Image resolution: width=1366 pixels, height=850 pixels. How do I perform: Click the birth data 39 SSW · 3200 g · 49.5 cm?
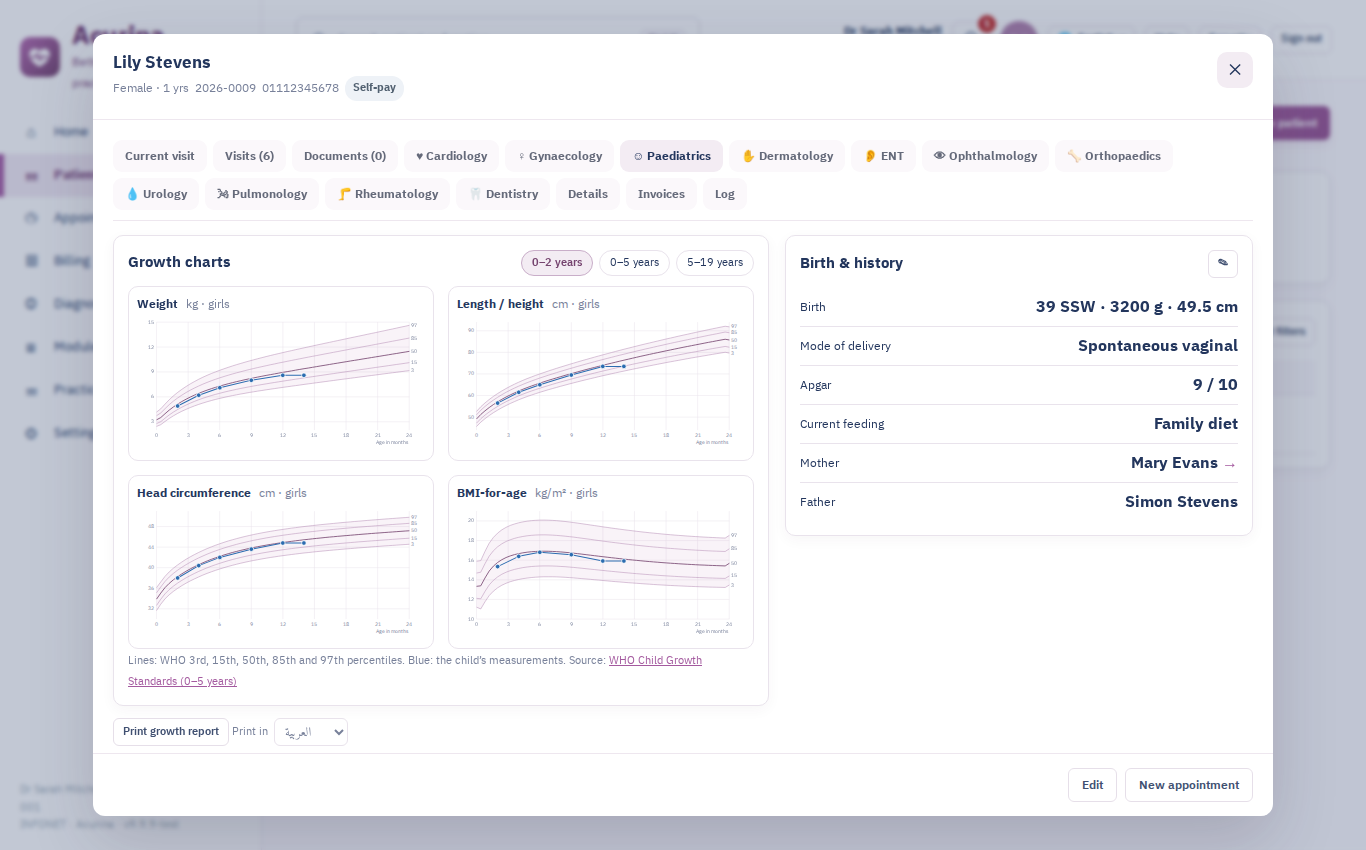tap(1137, 307)
